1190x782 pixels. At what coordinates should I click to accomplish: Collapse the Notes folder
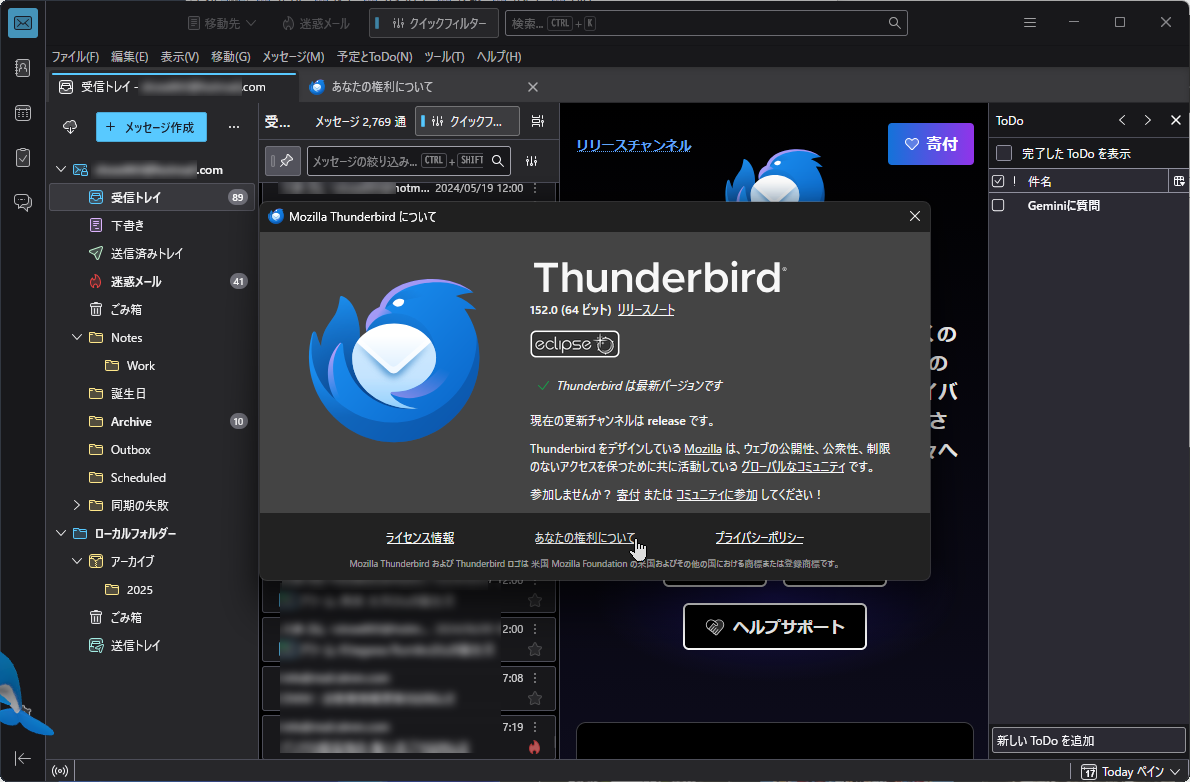(x=77, y=337)
